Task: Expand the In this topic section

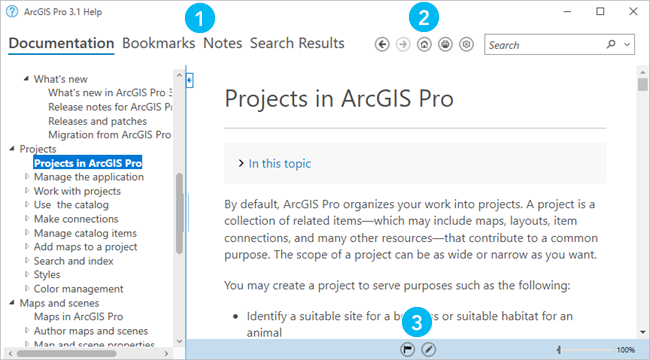Action: [241, 163]
